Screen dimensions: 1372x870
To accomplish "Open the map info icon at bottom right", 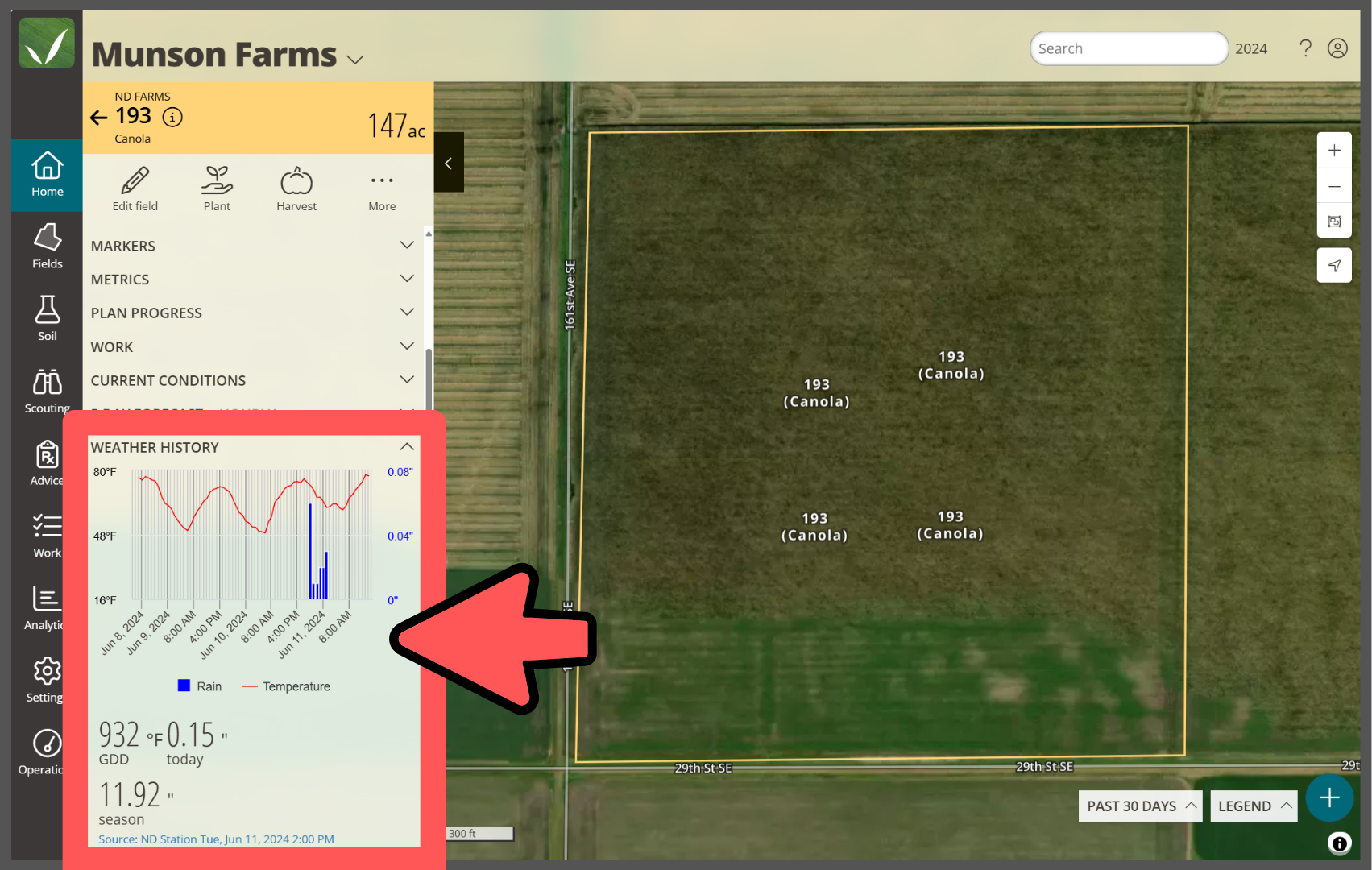I will tap(1339, 843).
